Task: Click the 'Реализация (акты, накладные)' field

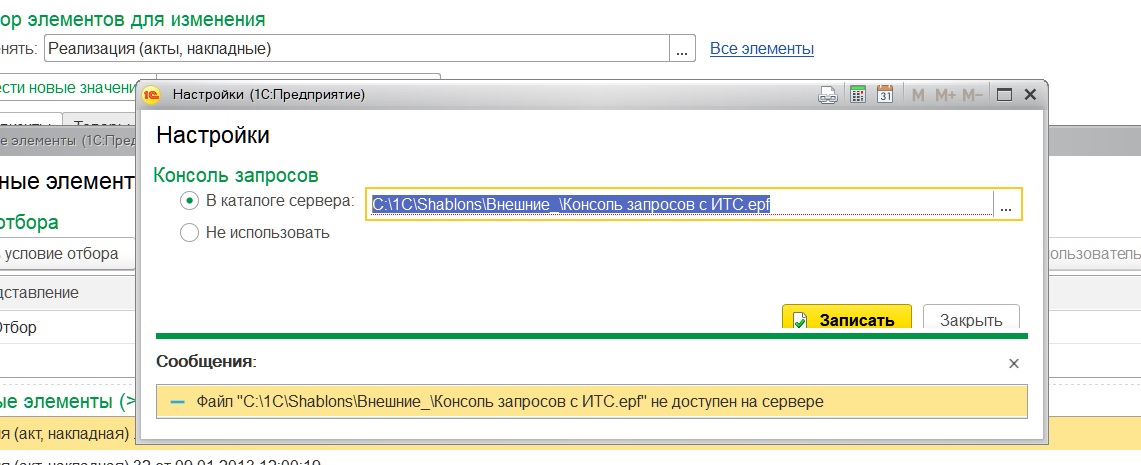Action: [x=355, y=48]
